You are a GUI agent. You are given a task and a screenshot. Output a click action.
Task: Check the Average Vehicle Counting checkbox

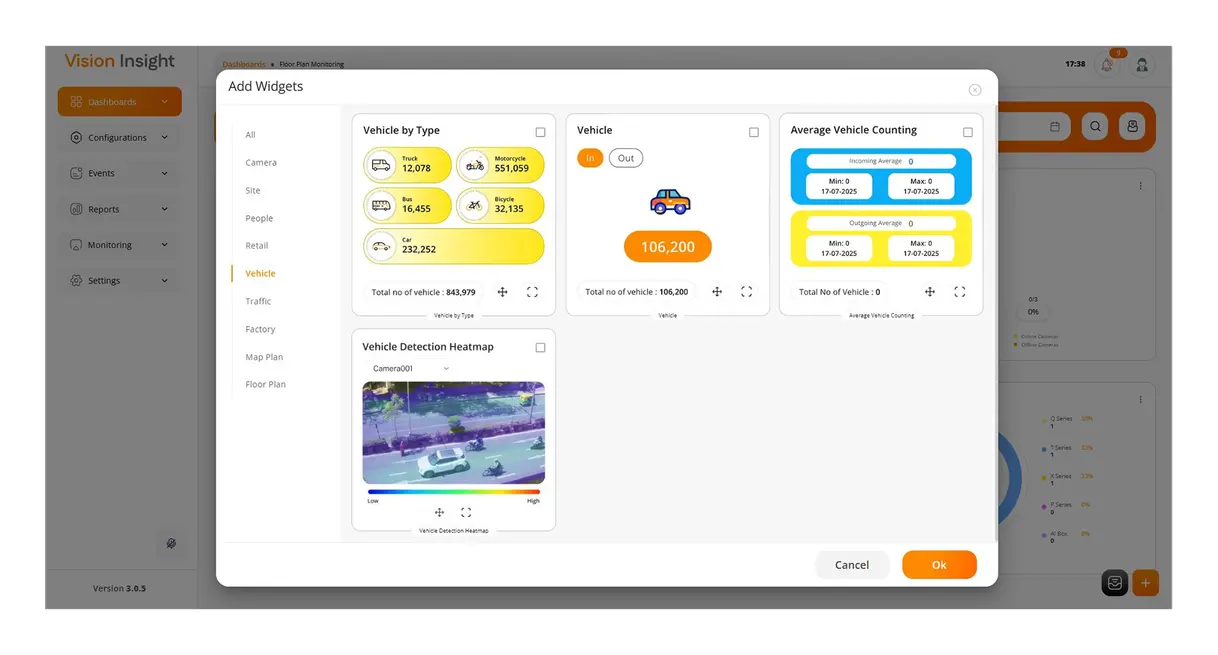pyautogui.click(x=968, y=132)
